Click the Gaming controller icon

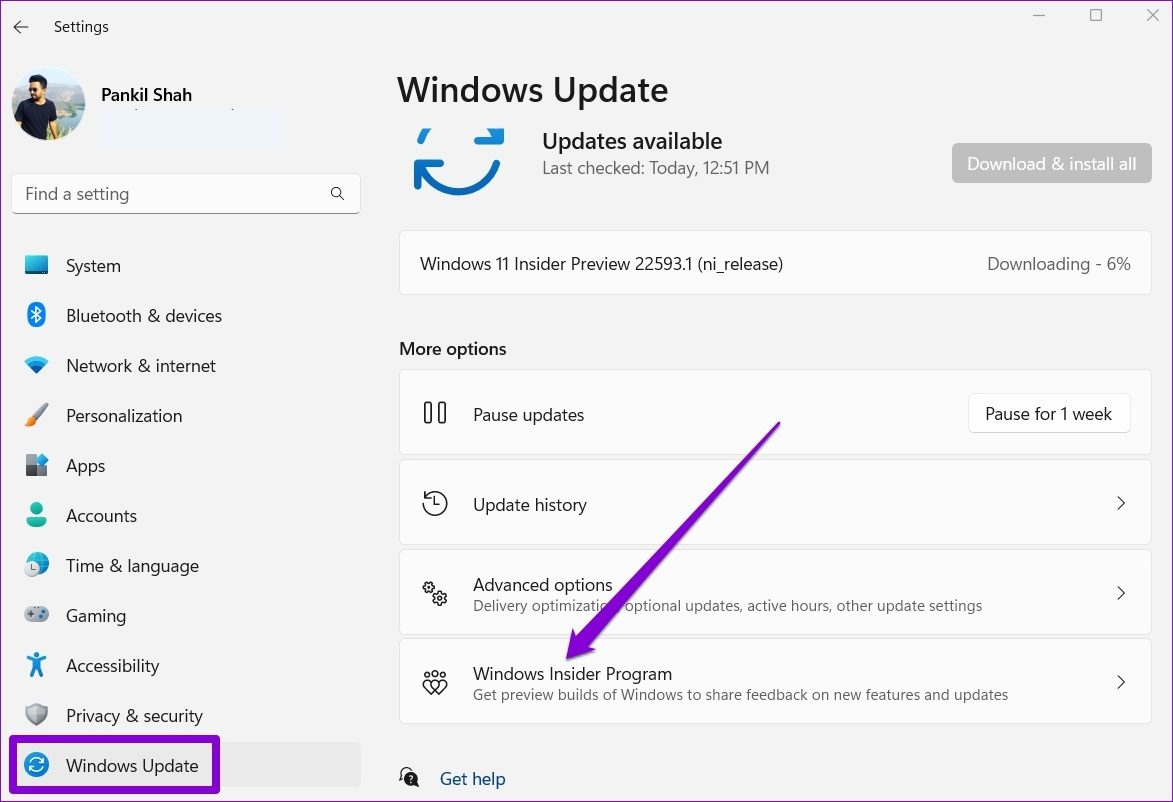(36, 615)
